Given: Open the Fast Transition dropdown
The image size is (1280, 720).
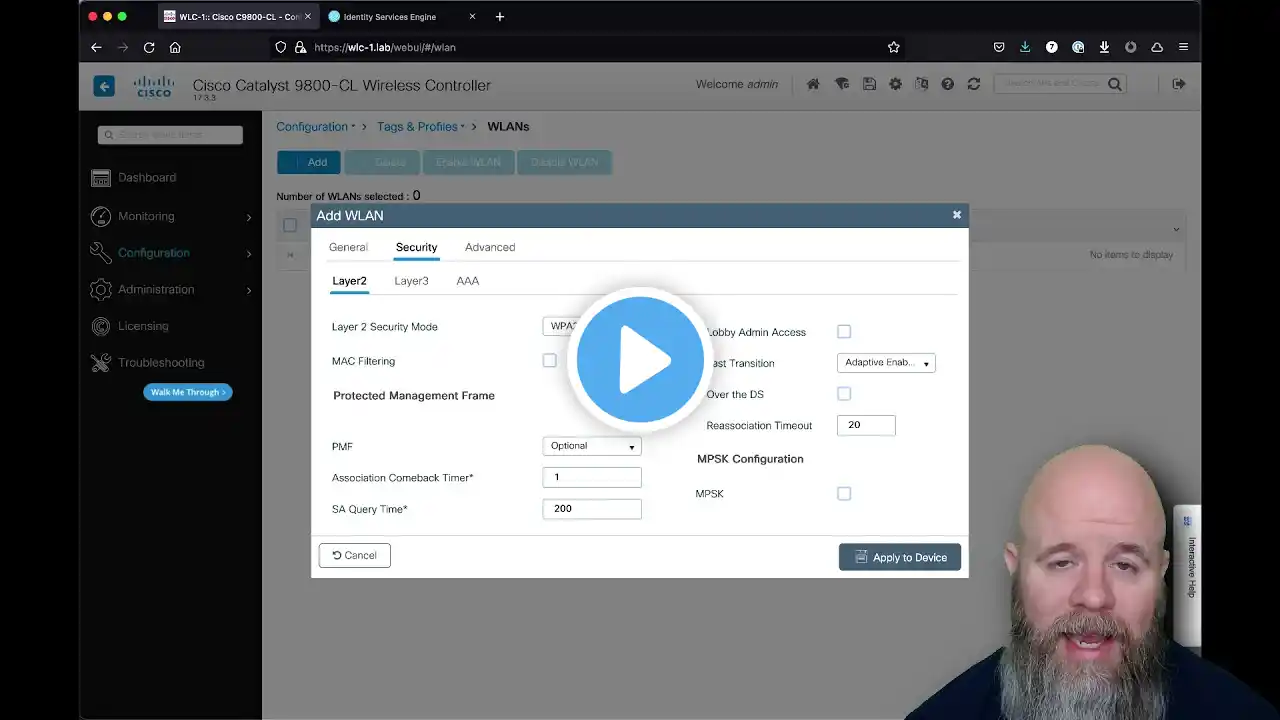Looking at the screenshot, I should [x=886, y=363].
